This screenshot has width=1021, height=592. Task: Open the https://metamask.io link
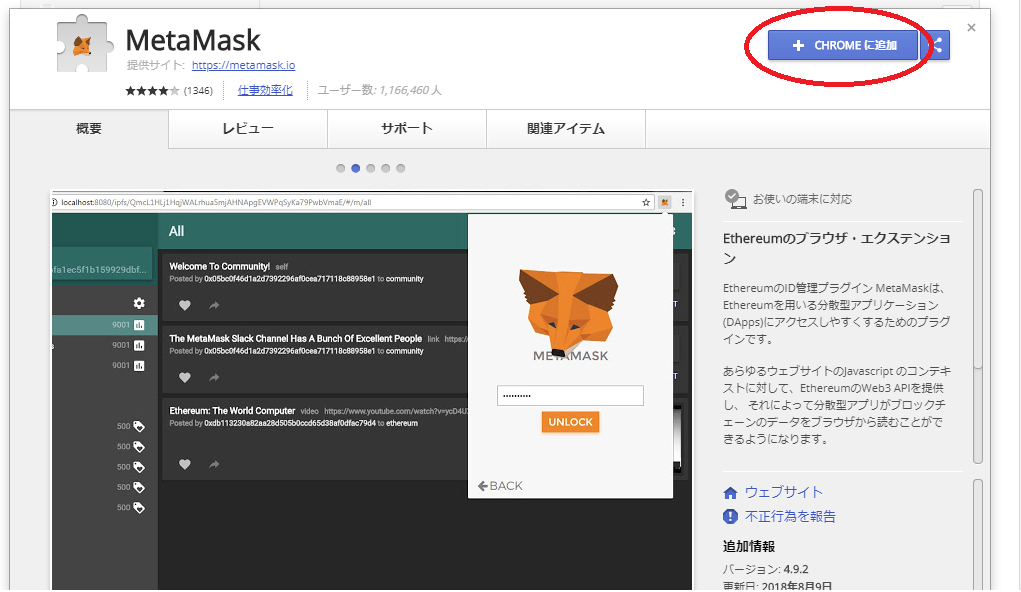(243, 65)
